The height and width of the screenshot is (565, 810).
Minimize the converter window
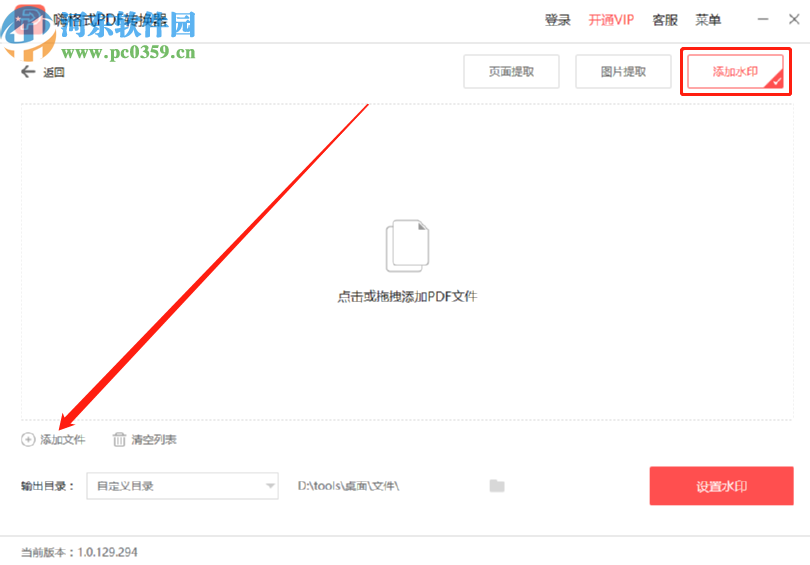click(x=763, y=20)
